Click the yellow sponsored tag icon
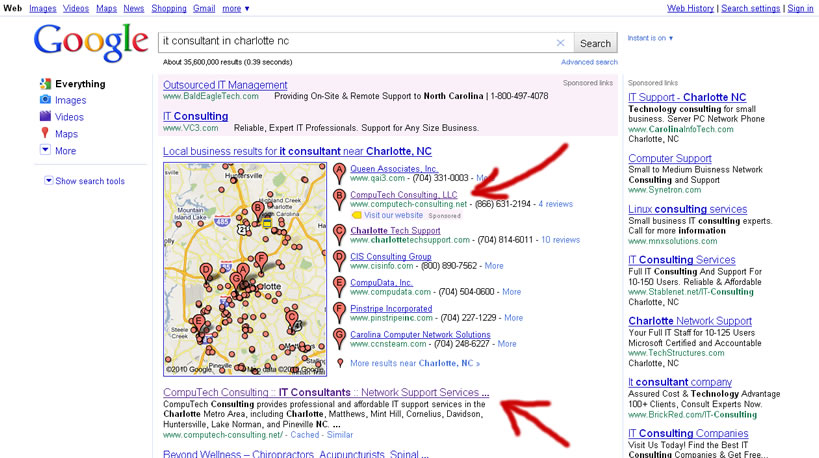 [356, 215]
